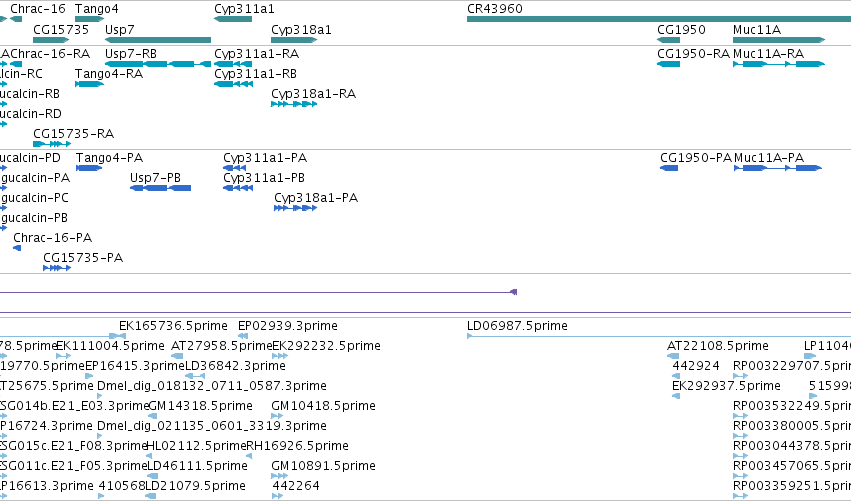Select the CR43960 gene bar
This screenshot has height=501, width=851.
659,19
